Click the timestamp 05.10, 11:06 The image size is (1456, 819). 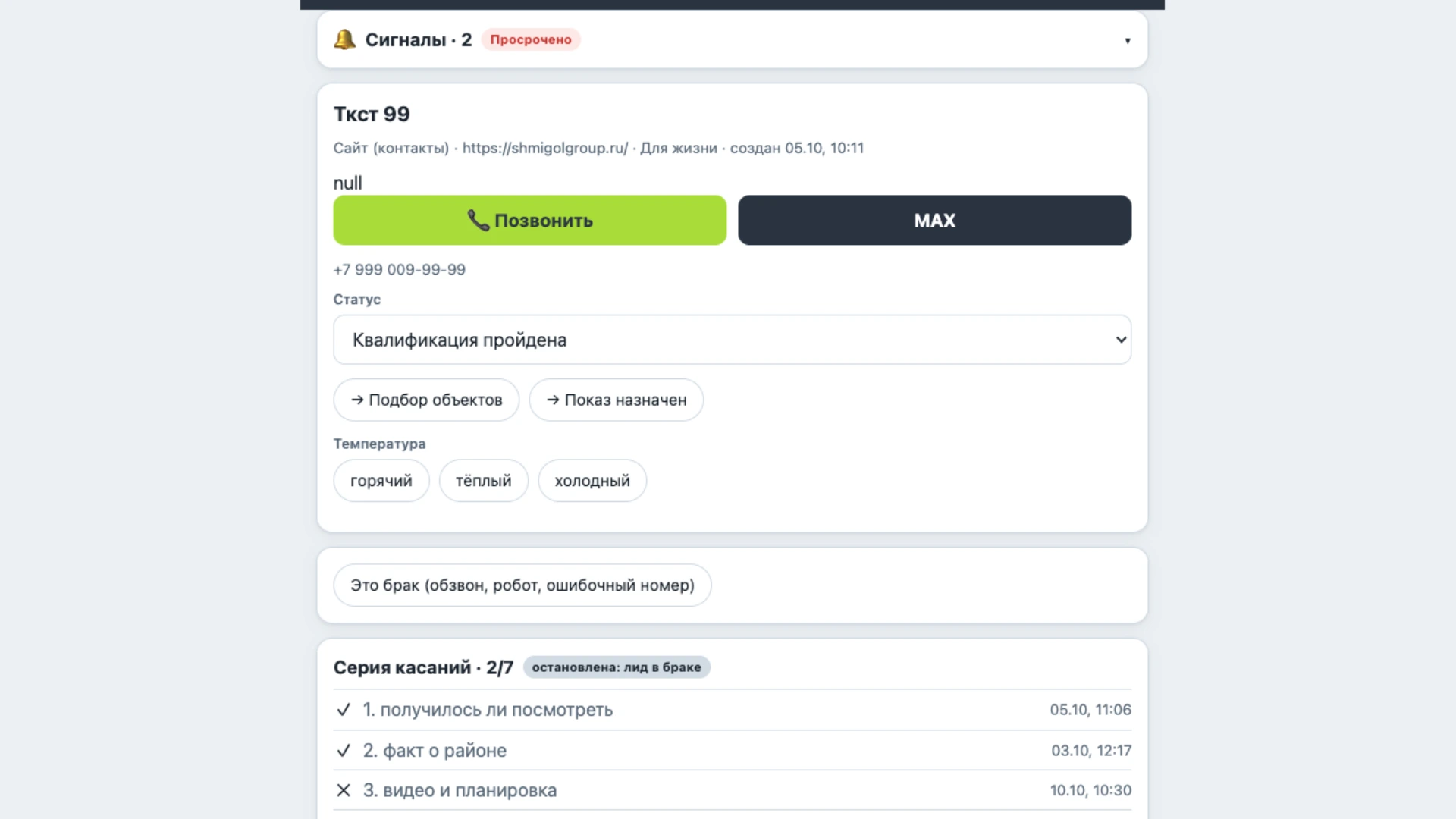point(1090,710)
